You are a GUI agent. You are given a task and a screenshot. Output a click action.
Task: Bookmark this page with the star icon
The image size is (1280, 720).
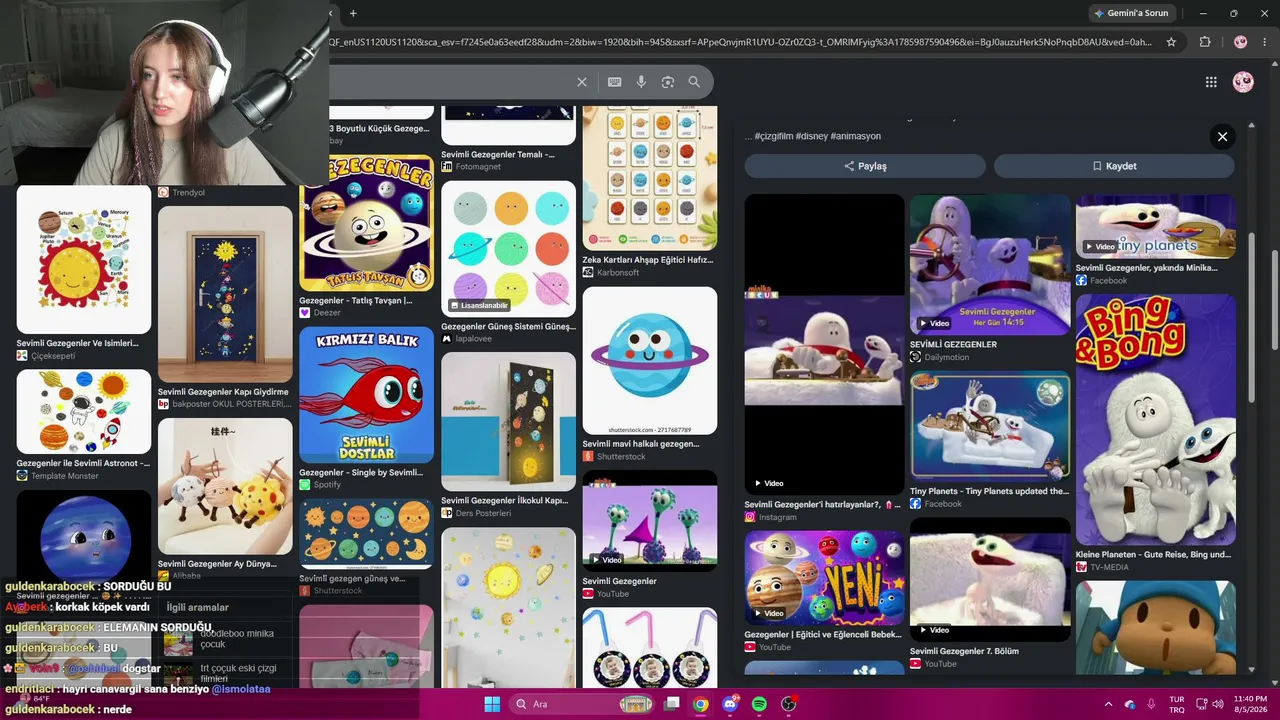point(1171,42)
